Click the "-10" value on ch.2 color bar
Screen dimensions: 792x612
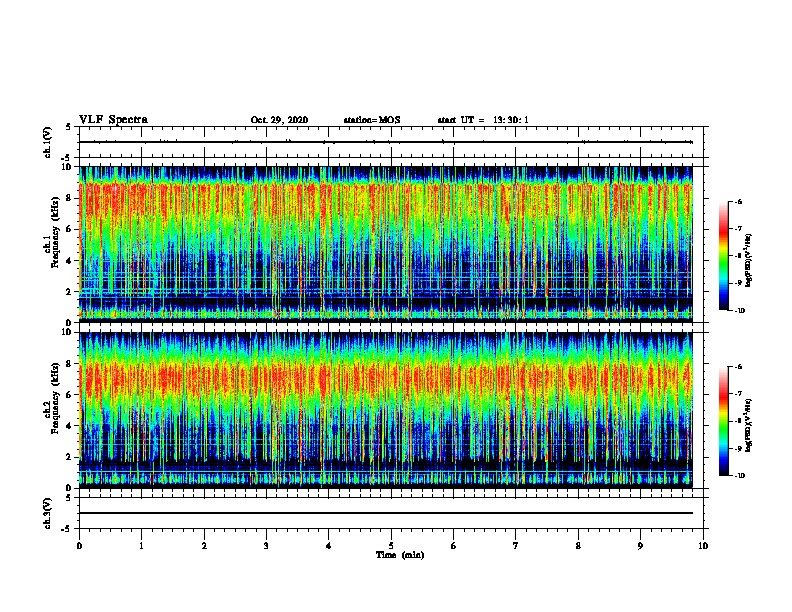click(739, 476)
